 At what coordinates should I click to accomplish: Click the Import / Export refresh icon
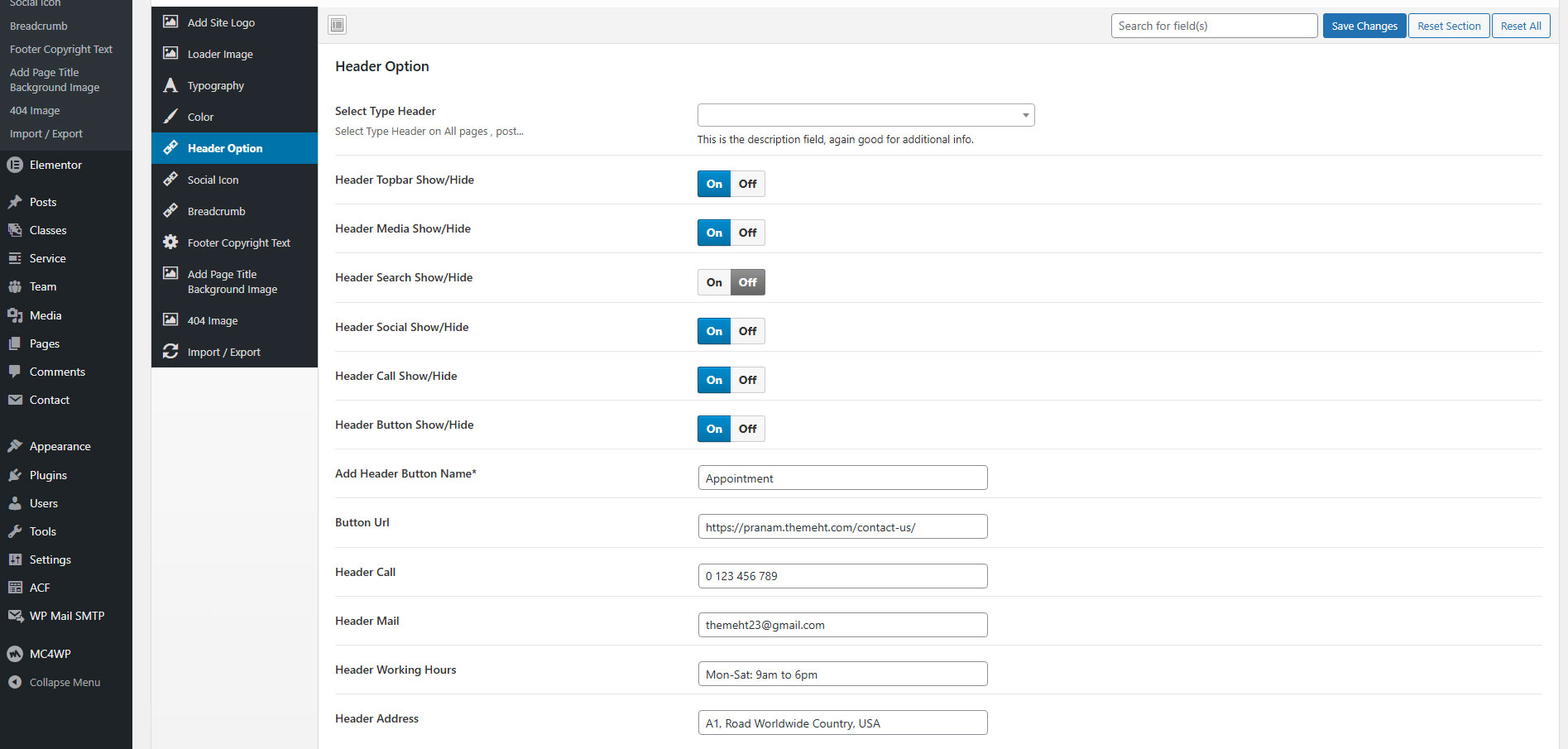click(x=170, y=352)
